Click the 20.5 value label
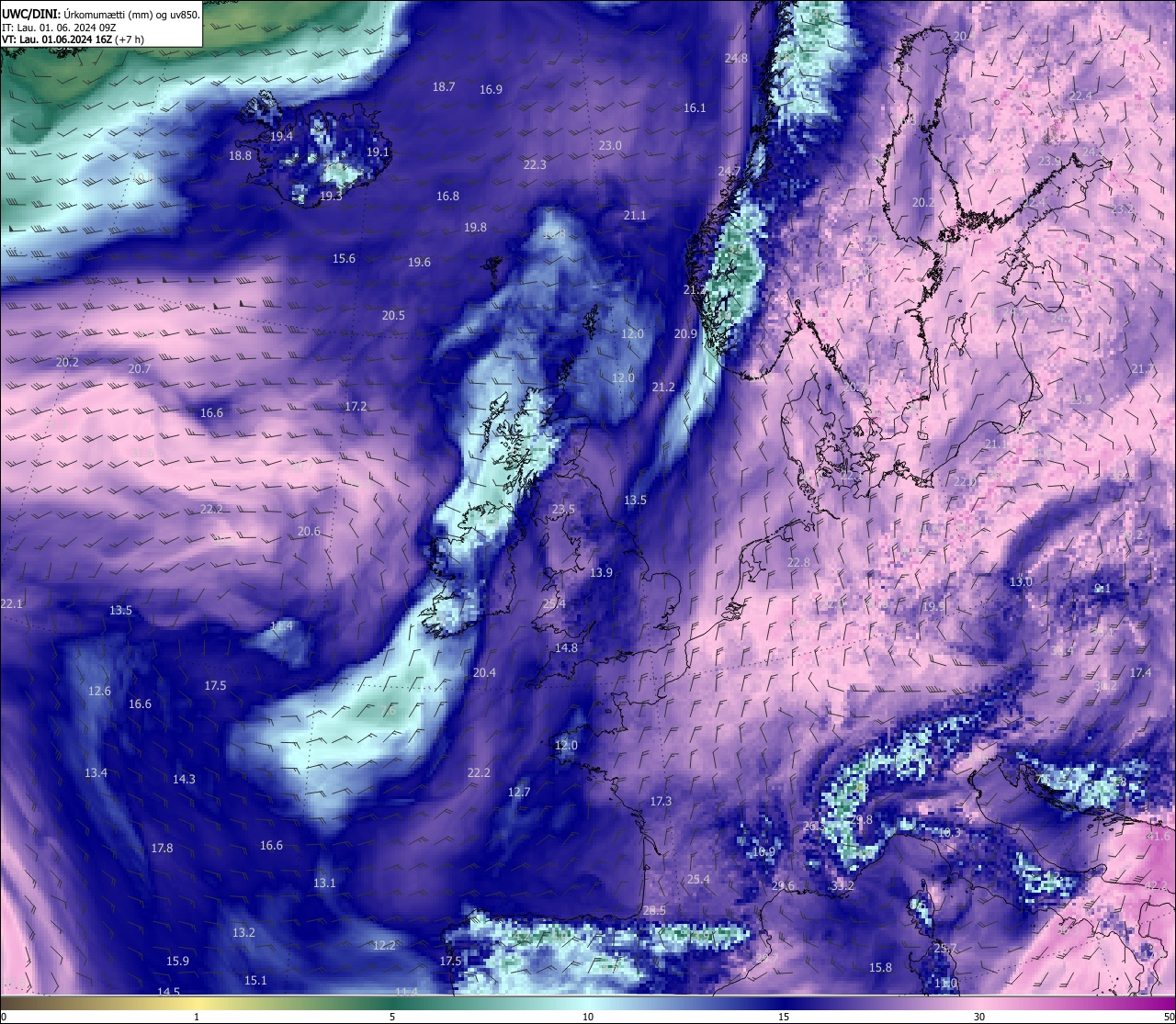 393,315
